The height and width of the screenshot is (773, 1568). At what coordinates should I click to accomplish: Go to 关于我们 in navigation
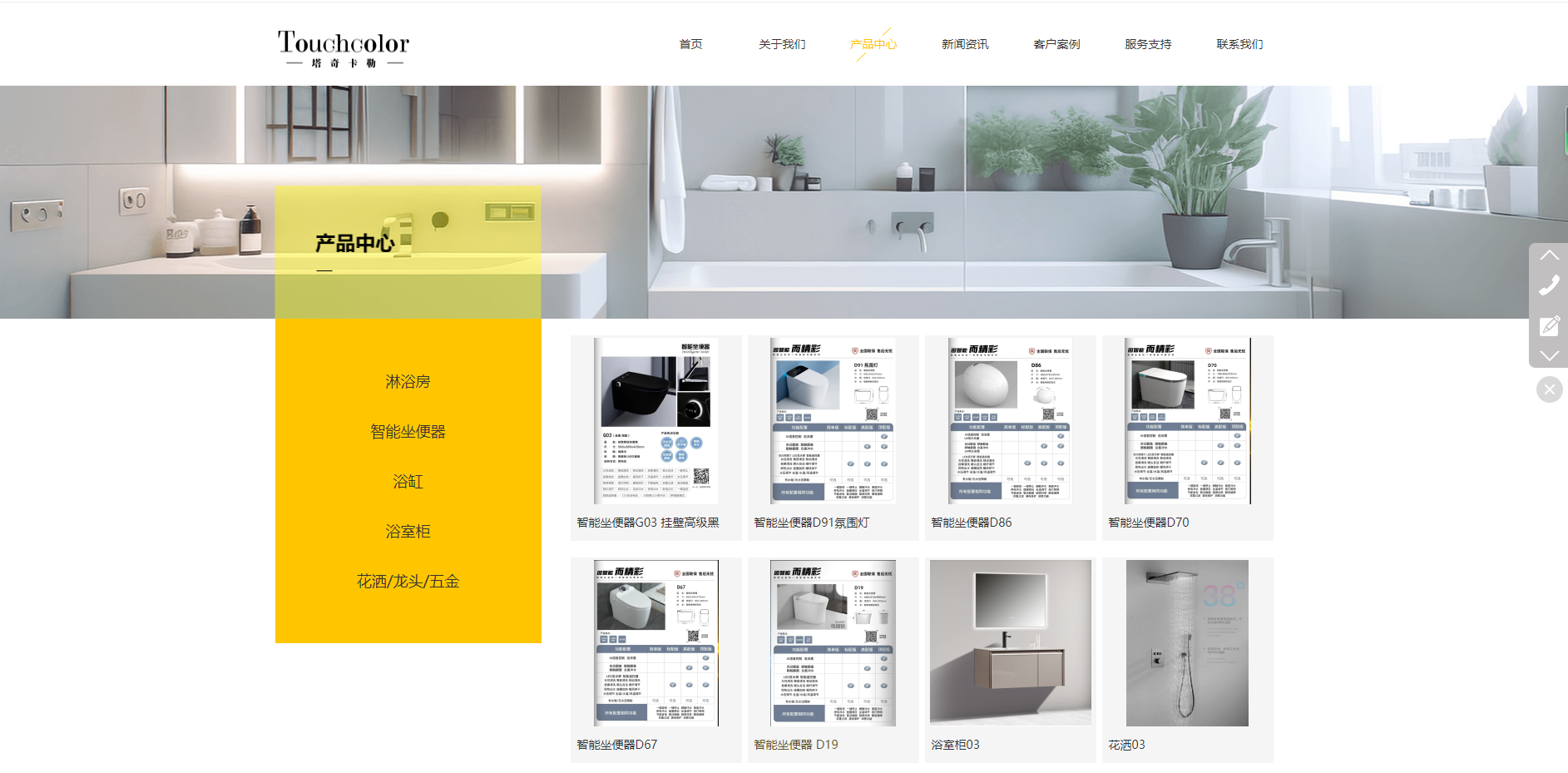click(782, 44)
